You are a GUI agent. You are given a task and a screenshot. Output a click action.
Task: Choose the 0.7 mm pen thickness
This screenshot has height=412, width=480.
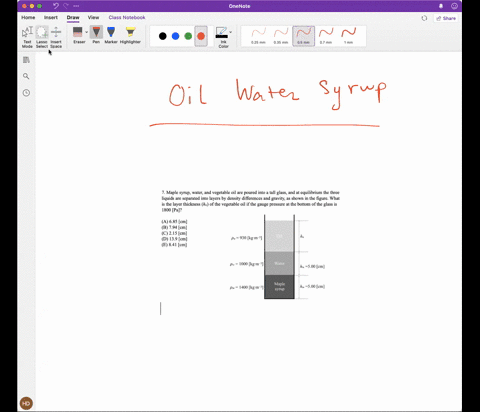pos(326,36)
